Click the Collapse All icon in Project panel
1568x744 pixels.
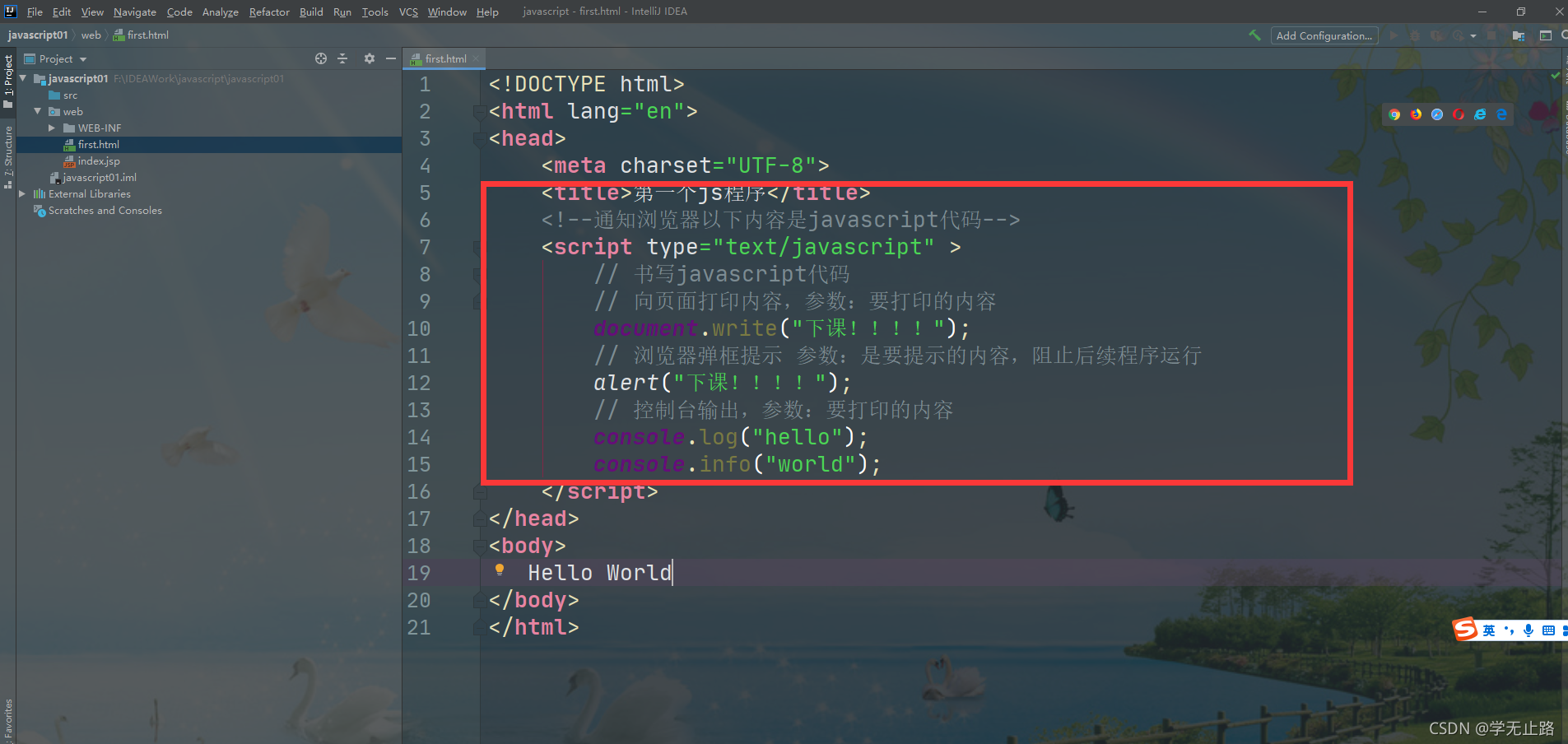pos(343,58)
